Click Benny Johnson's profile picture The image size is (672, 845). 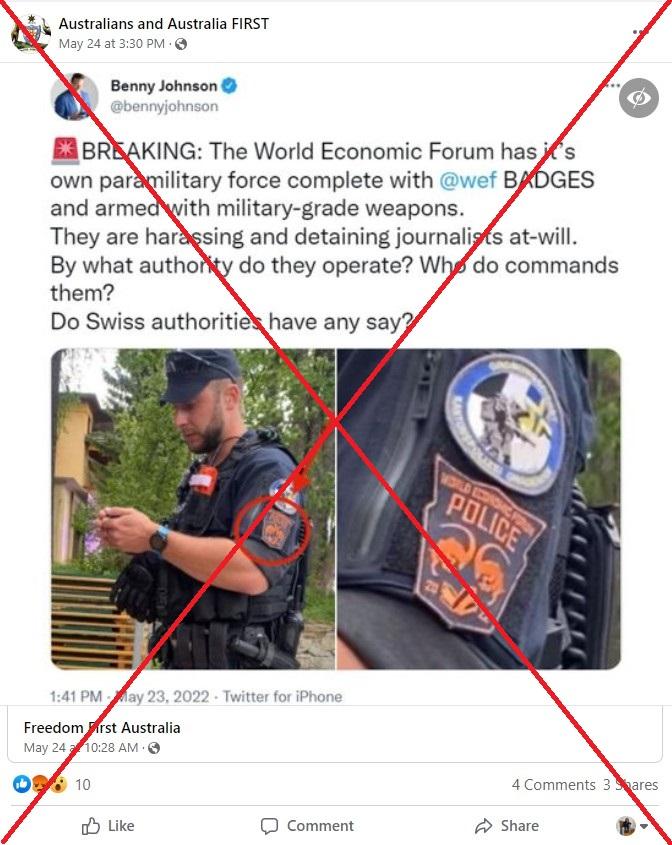[74, 96]
